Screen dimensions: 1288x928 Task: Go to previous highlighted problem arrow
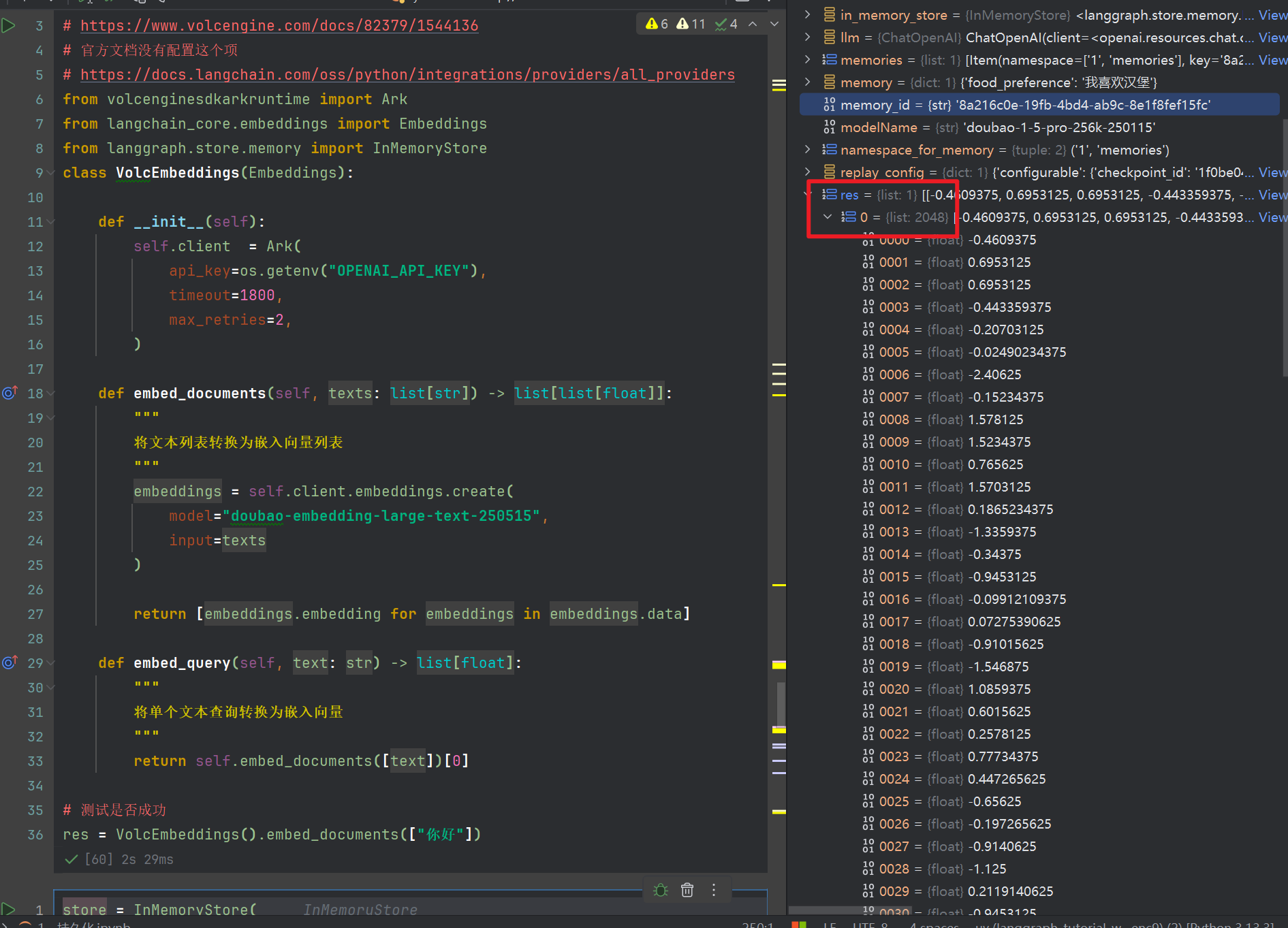click(753, 24)
